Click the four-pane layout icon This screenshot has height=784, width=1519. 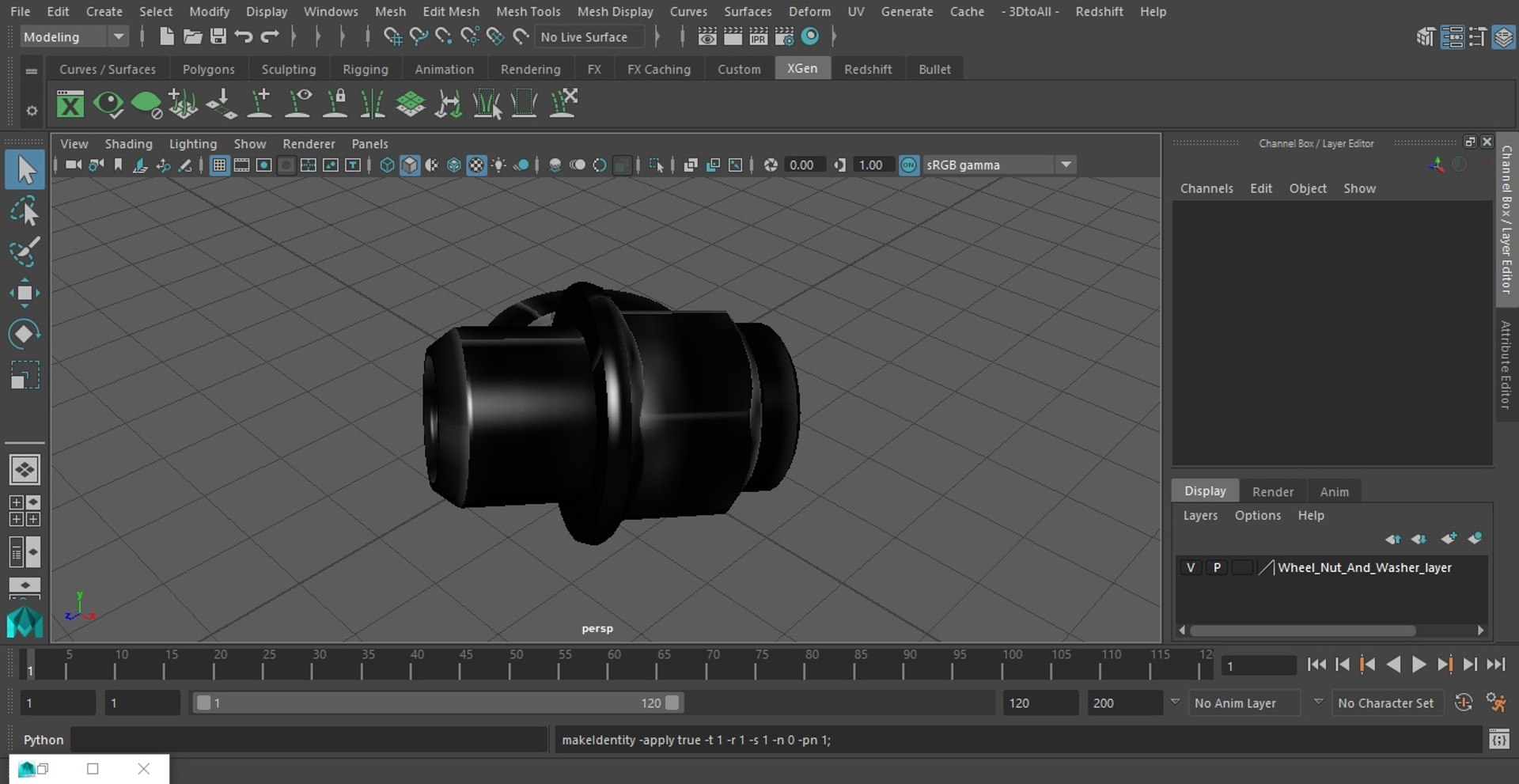pos(25,511)
